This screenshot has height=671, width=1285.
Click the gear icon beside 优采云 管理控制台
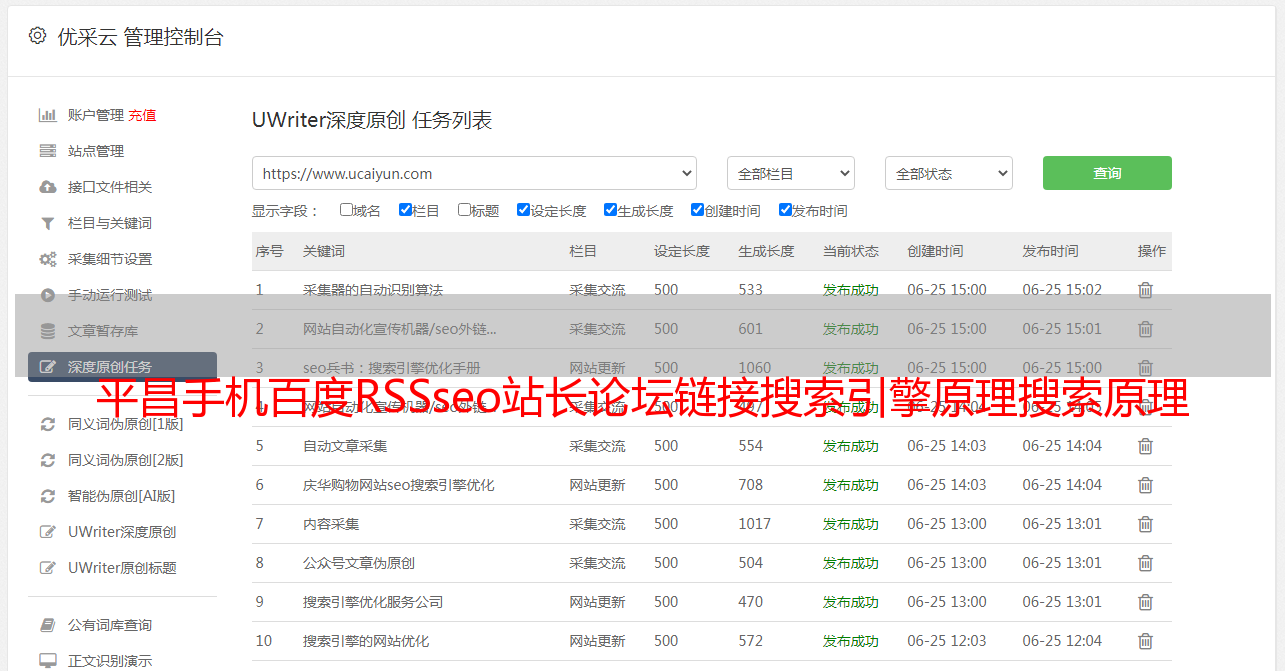pos(37,36)
